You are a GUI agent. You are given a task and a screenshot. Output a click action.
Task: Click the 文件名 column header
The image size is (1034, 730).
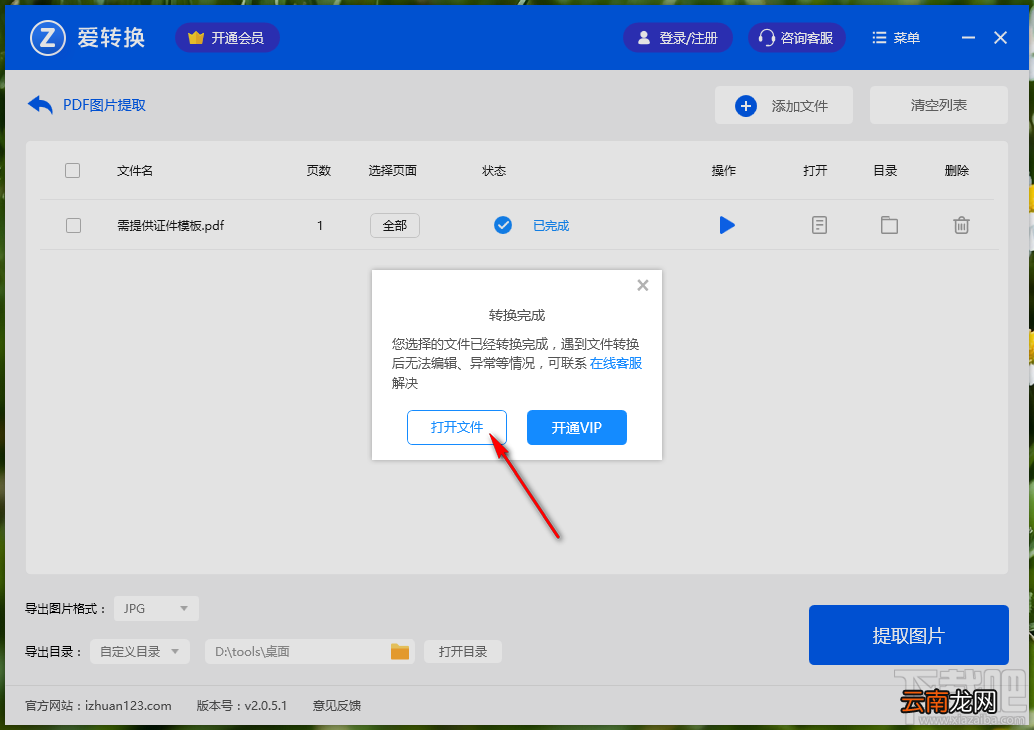tap(135, 171)
